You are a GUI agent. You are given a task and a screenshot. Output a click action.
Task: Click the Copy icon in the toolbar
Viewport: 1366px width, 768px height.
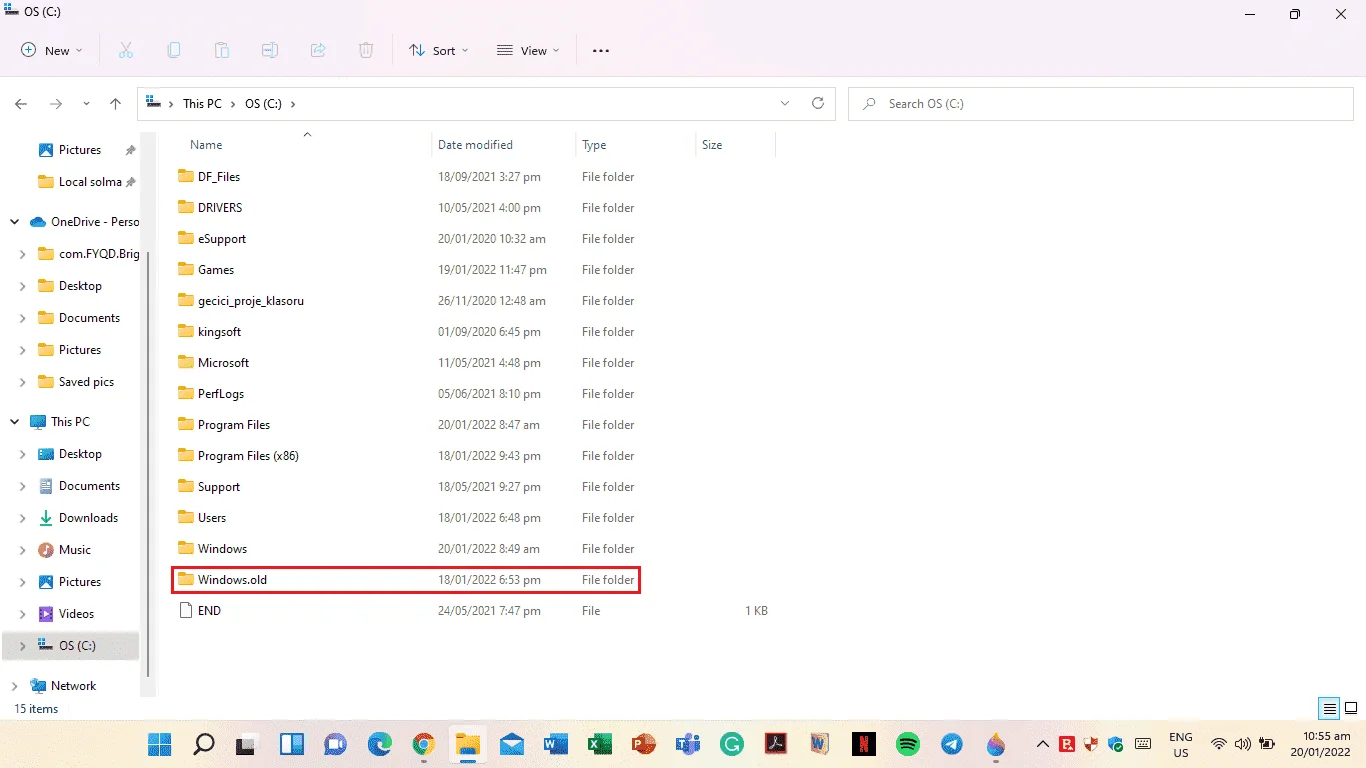click(x=174, y=50)
